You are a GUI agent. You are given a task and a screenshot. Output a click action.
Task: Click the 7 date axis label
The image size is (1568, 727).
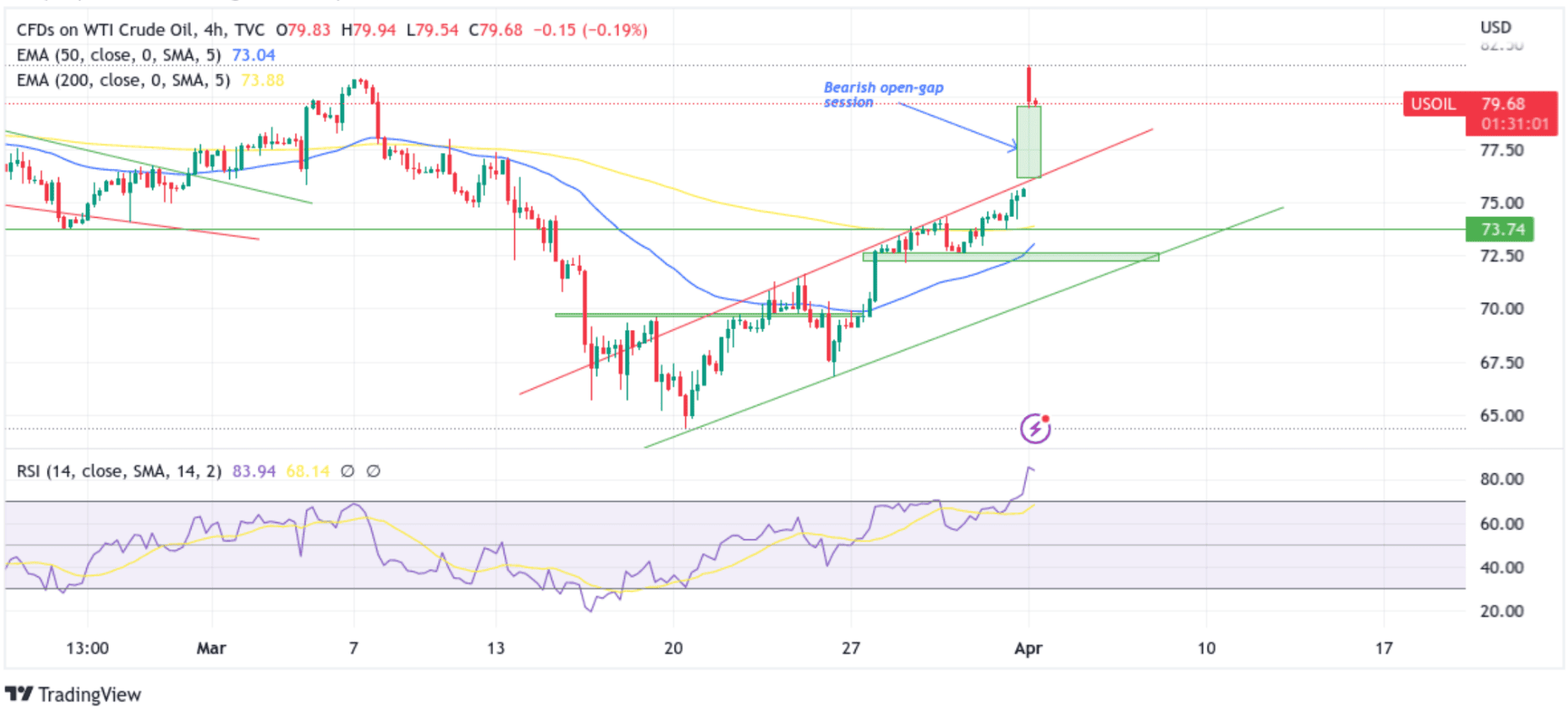click(354, 648)
